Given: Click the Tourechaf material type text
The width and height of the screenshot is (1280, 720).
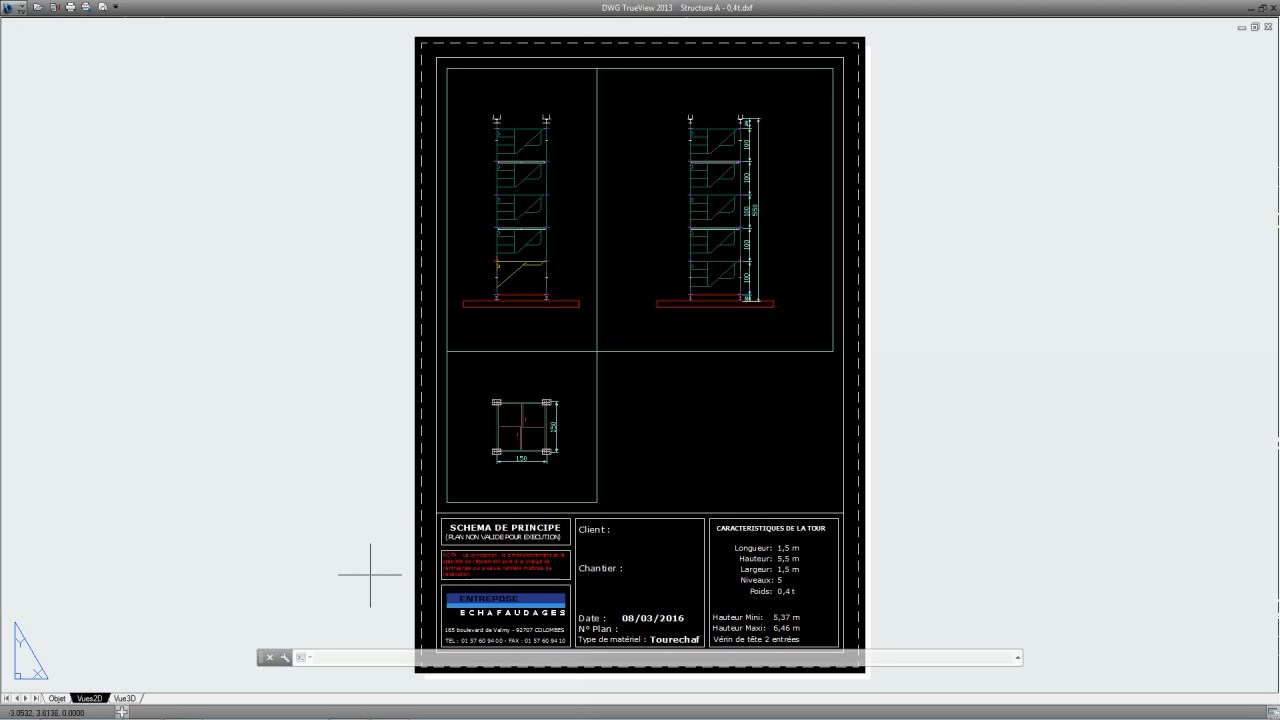Looking at the screenshot, I should tap(674, 639).
